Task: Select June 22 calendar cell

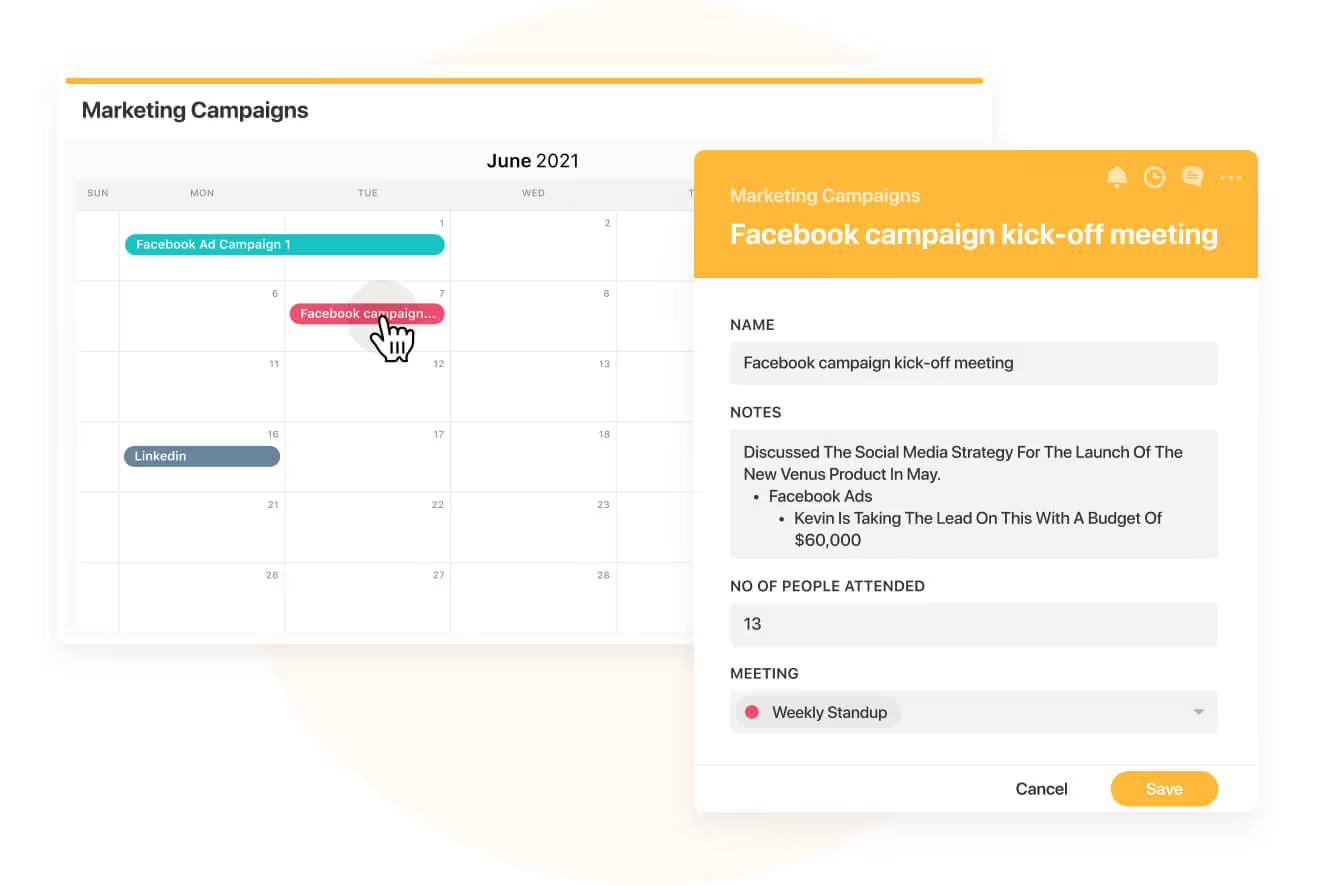Action: 367,530
